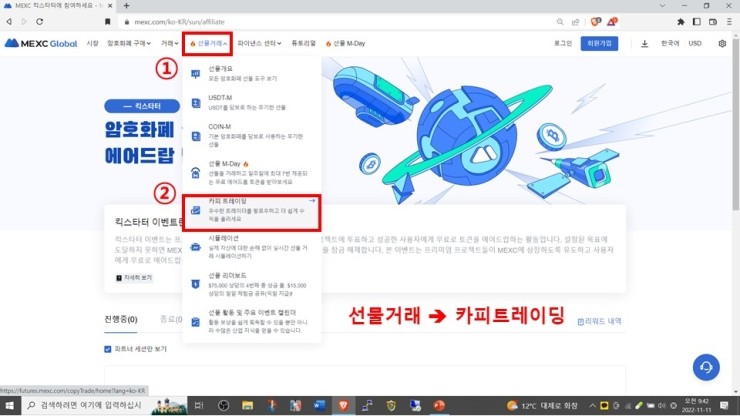Click the browser back arrow
The image size is (740, 416).
[x=9, y=22]
